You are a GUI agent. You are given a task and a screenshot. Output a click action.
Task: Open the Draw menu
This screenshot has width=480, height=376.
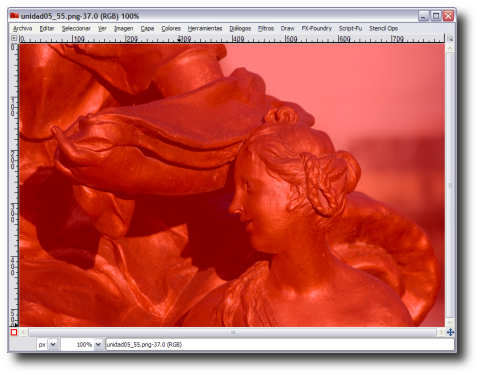click(287, 29)
